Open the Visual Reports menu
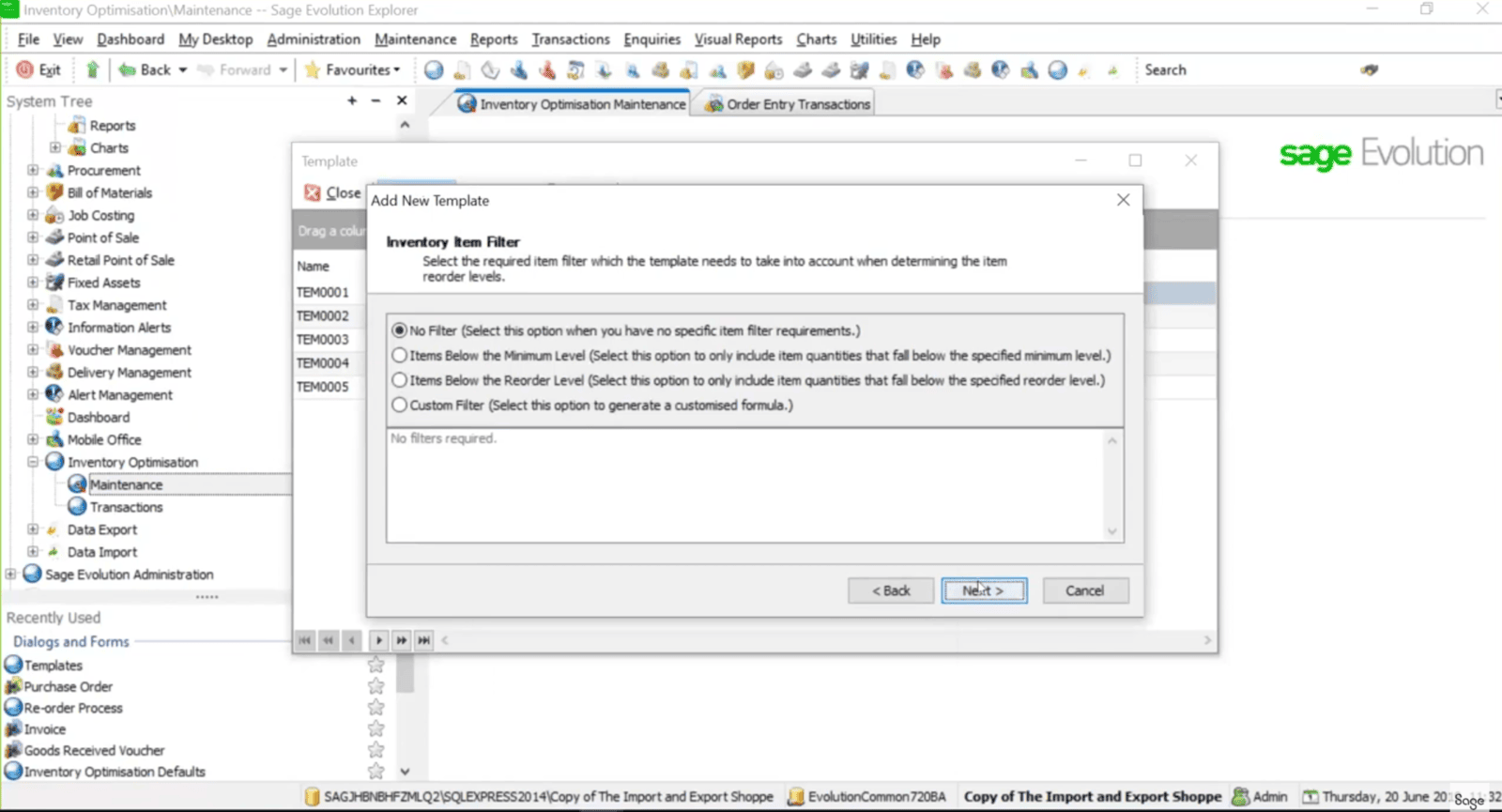The width and height of the screenshot is (1502, 812). click(x=738, y=39)
